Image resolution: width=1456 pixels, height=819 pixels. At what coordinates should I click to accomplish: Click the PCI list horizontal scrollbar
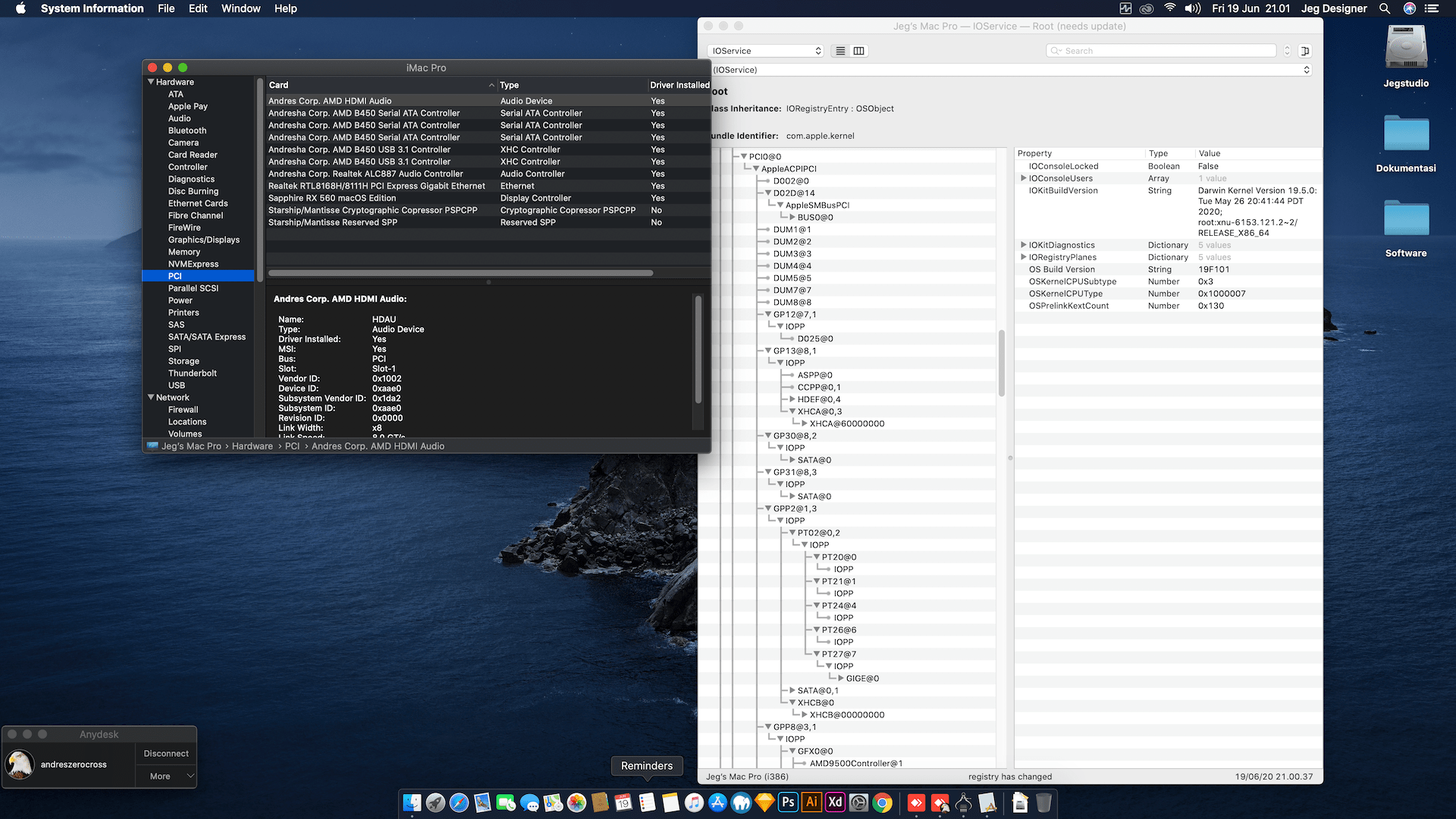click(460, 273)
